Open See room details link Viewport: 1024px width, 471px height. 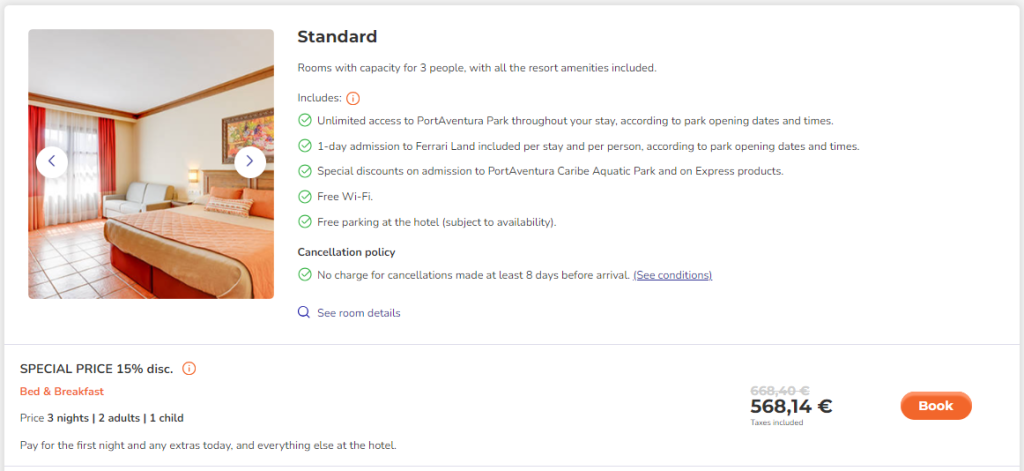(359, 313)
